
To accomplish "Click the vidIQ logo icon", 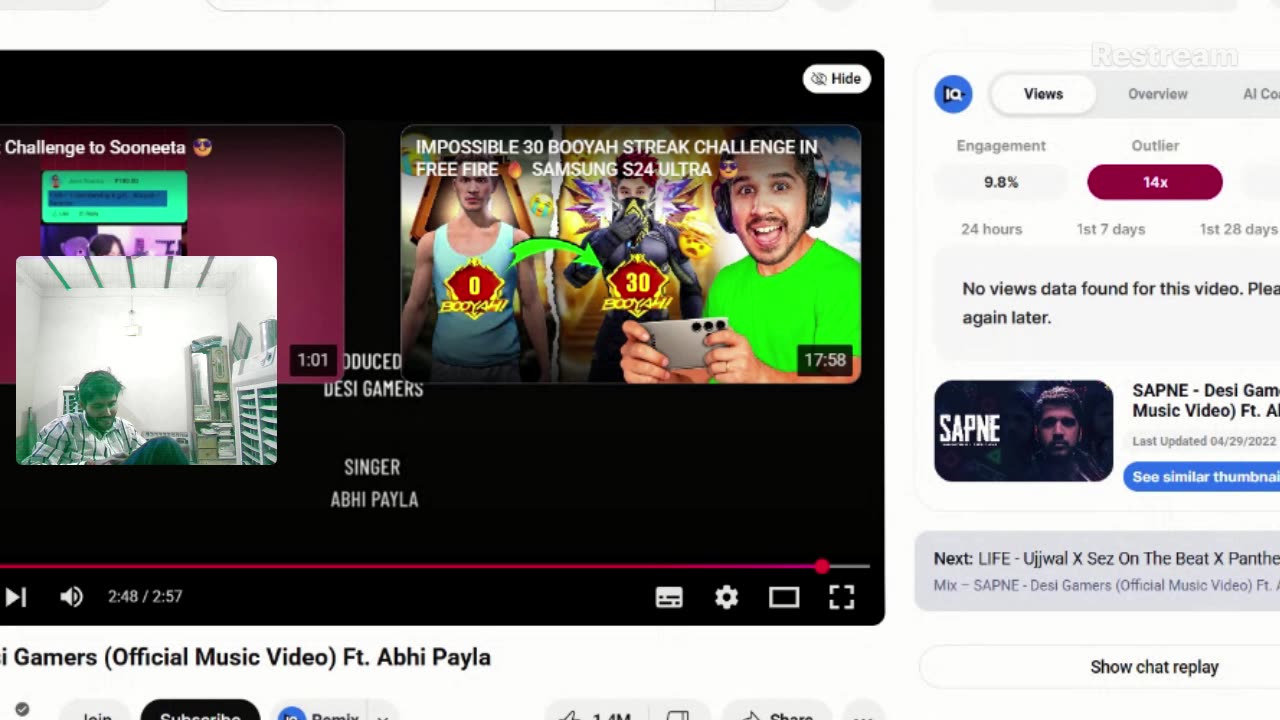I will pyautogui.click(x=953, y=94).
